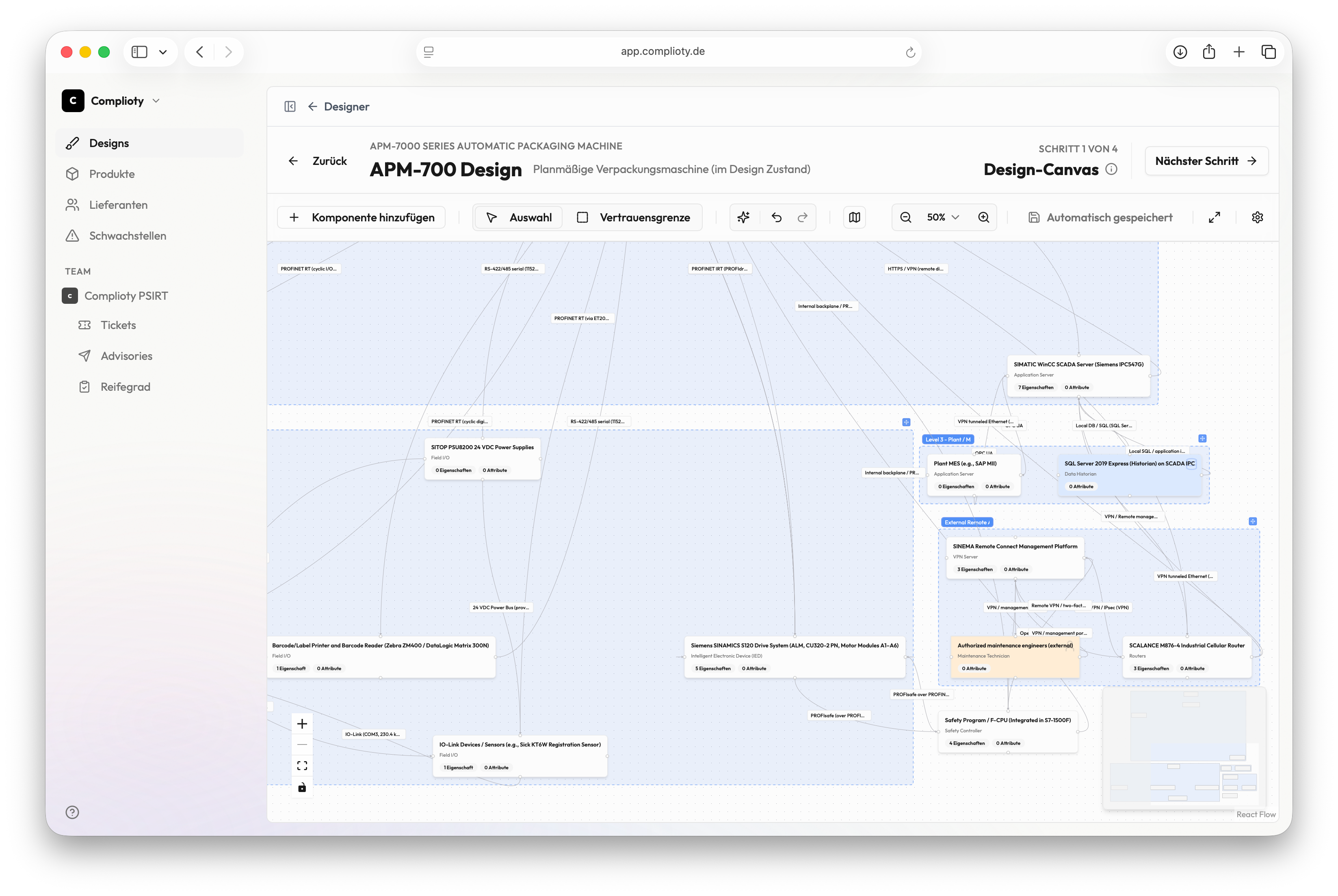Toggle the minimap map icon

pos(855,217)
